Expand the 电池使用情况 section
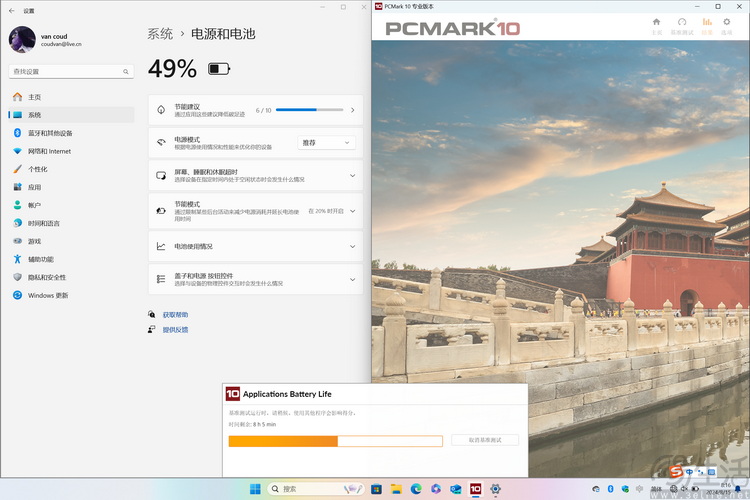Screen dimensions: 750x500 352,246
